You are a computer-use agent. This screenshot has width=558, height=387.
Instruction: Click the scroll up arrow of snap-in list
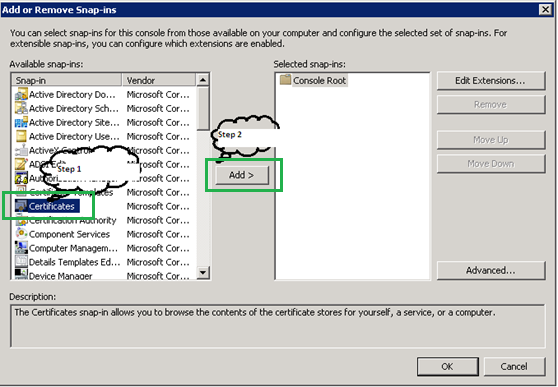coord(203,80)
